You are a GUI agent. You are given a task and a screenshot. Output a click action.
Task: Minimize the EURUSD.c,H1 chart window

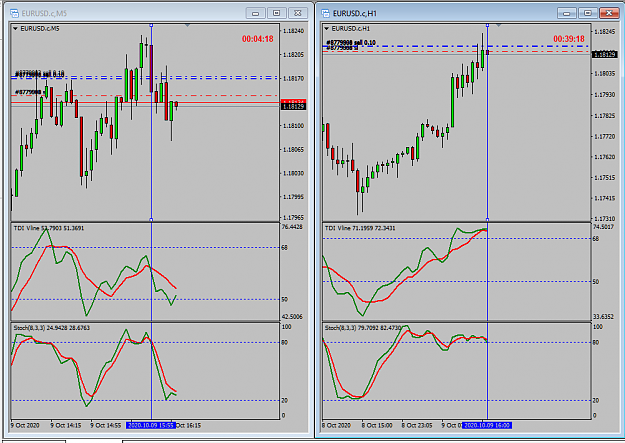(566, 13)
